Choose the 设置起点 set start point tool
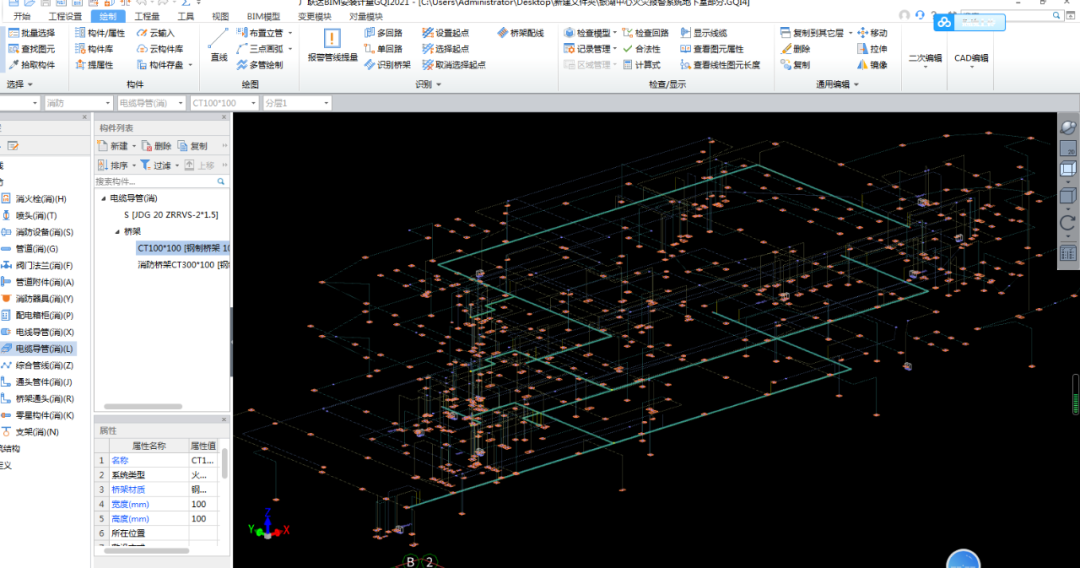 point(446,32)
